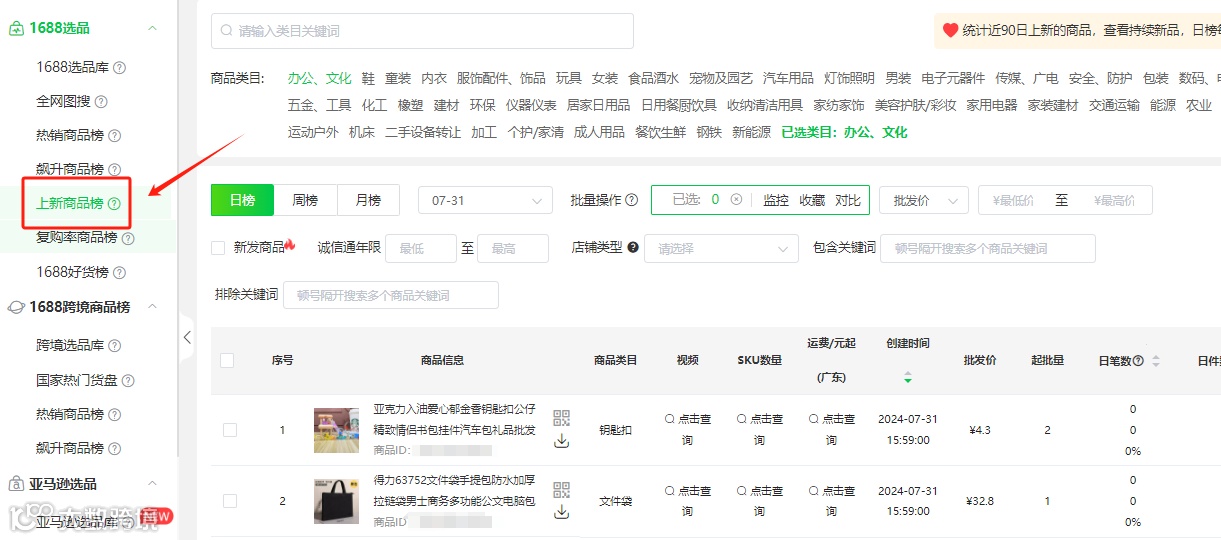Click the 日笔数 help icon

tap(1138, 361)
